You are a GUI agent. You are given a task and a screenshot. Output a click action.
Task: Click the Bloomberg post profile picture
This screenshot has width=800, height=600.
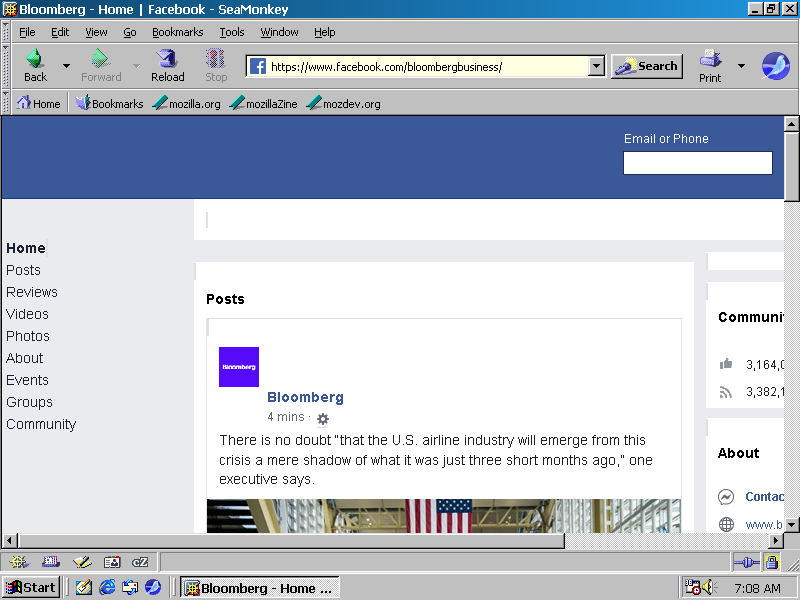click(x=239, y=367)
